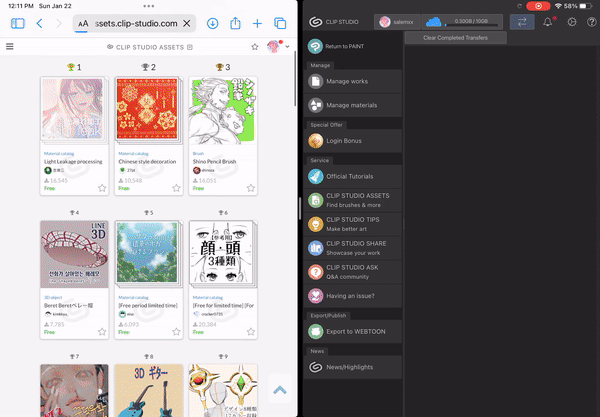Tap the three-dot multitasking menu
This screenshot has height=417, width=600.
pyautogui.click(x=148, y=6)
